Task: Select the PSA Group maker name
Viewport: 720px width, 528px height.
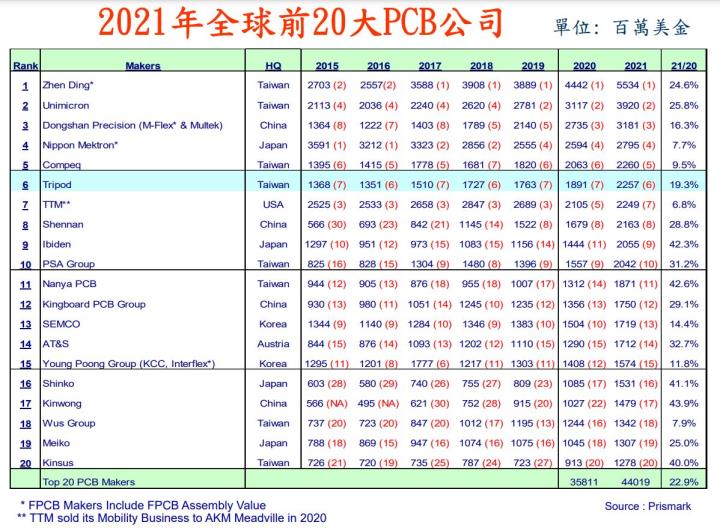Action: pyautogui.click(x=68, y=264)
